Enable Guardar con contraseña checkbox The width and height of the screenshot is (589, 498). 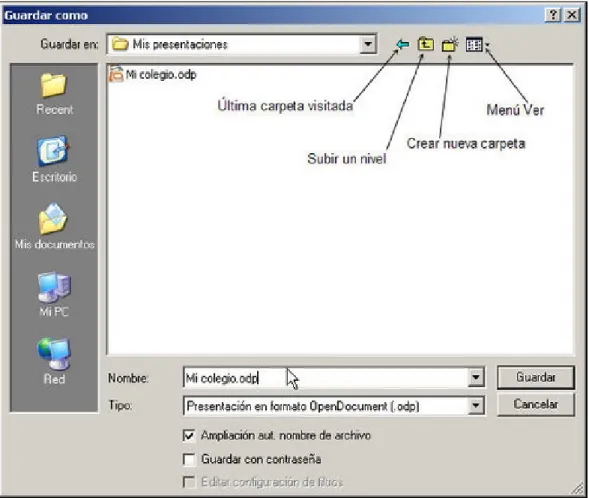point(189,459)
